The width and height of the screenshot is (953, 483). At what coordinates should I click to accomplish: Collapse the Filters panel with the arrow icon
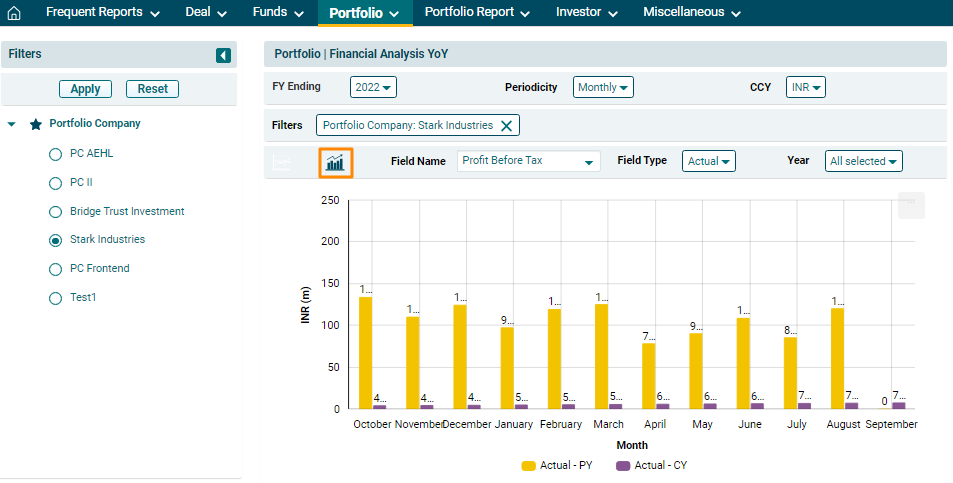(223, 55)
